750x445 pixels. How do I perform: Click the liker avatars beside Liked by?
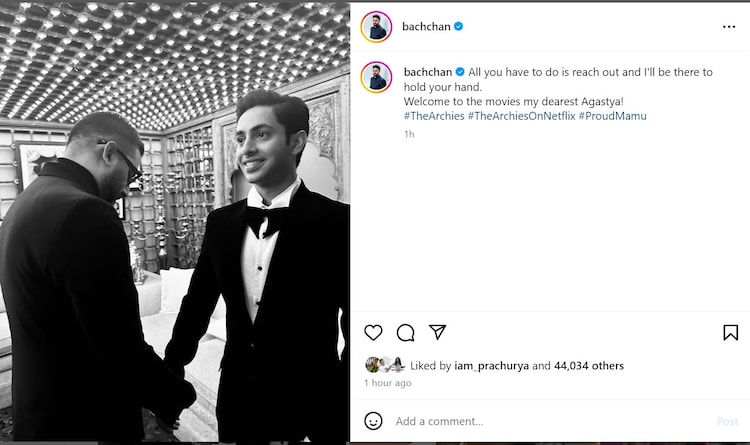click(x=384, y=366)
